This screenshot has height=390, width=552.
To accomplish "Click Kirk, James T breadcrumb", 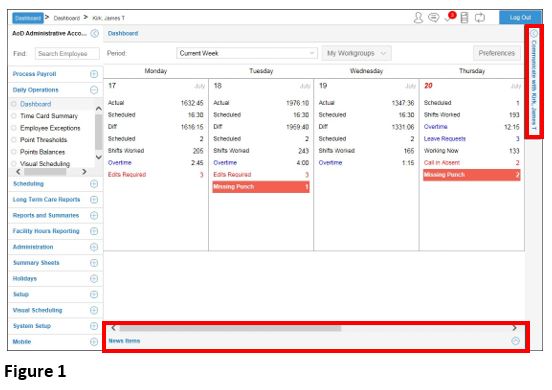I will tap(108, 18).
